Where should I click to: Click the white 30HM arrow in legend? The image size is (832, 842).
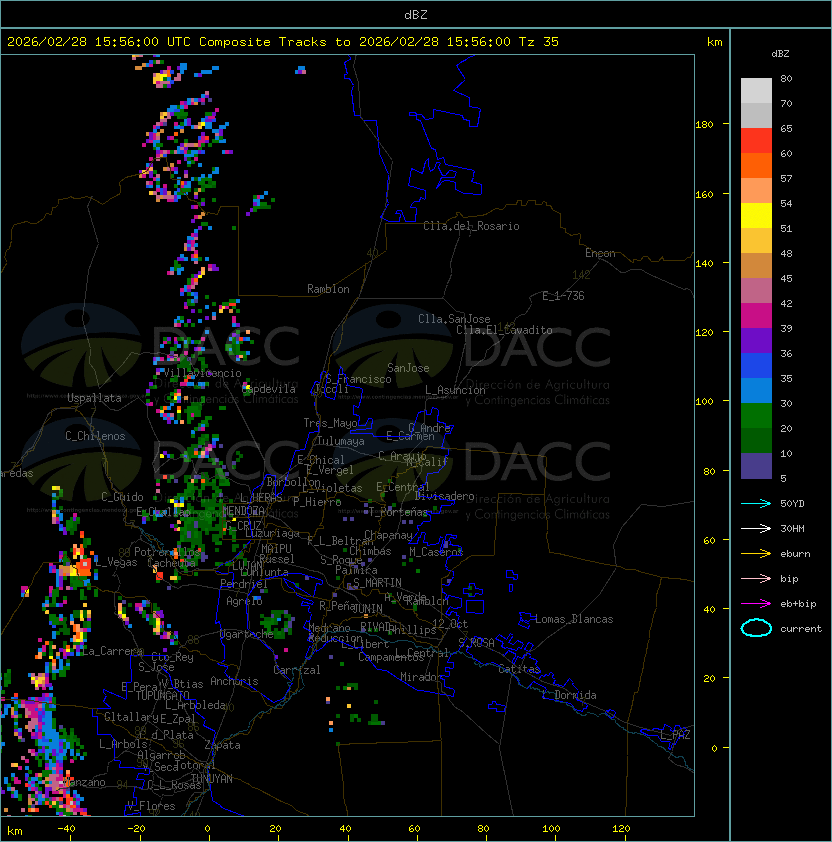[756, 528]
